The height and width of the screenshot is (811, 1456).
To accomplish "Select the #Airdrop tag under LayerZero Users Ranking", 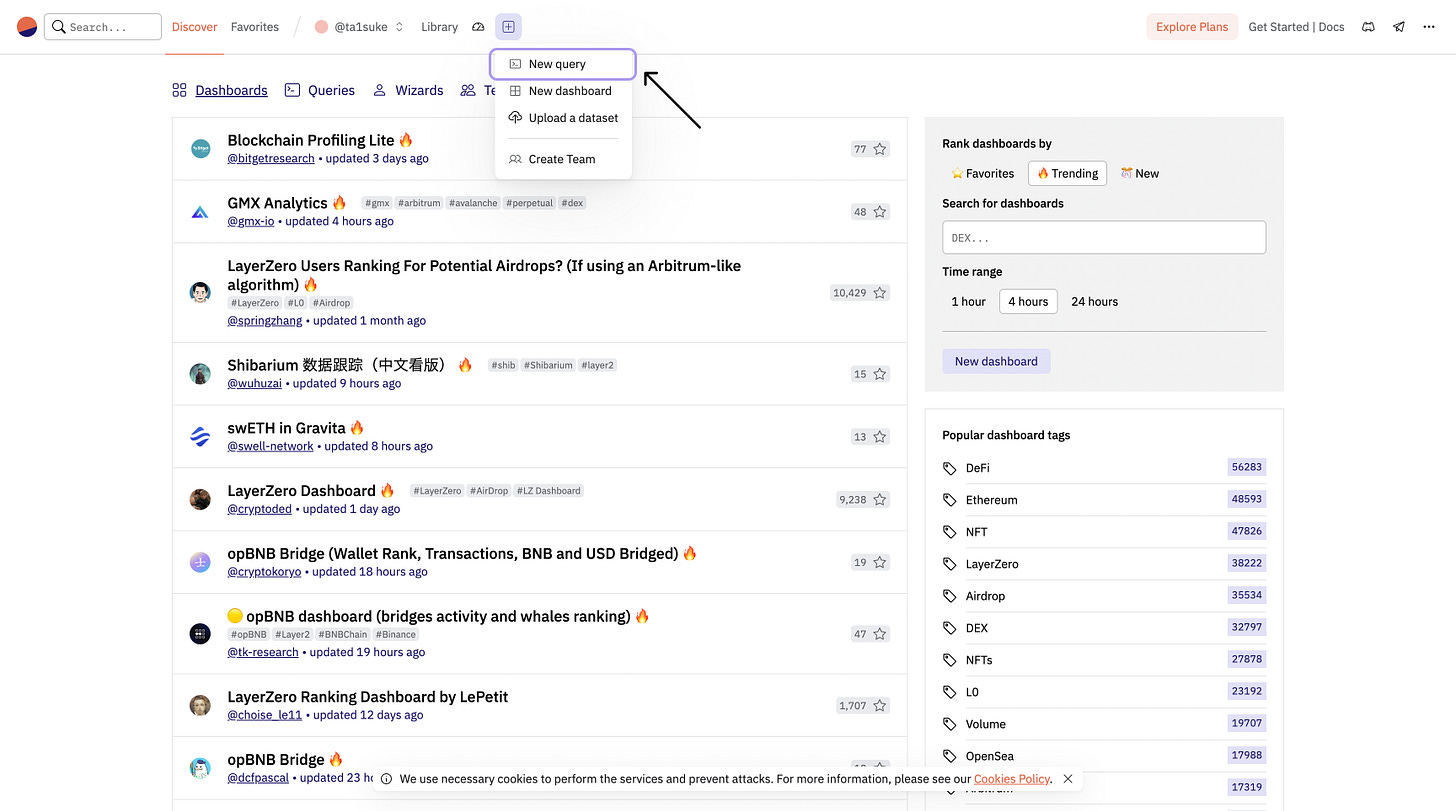I will (x=331, y=303).
